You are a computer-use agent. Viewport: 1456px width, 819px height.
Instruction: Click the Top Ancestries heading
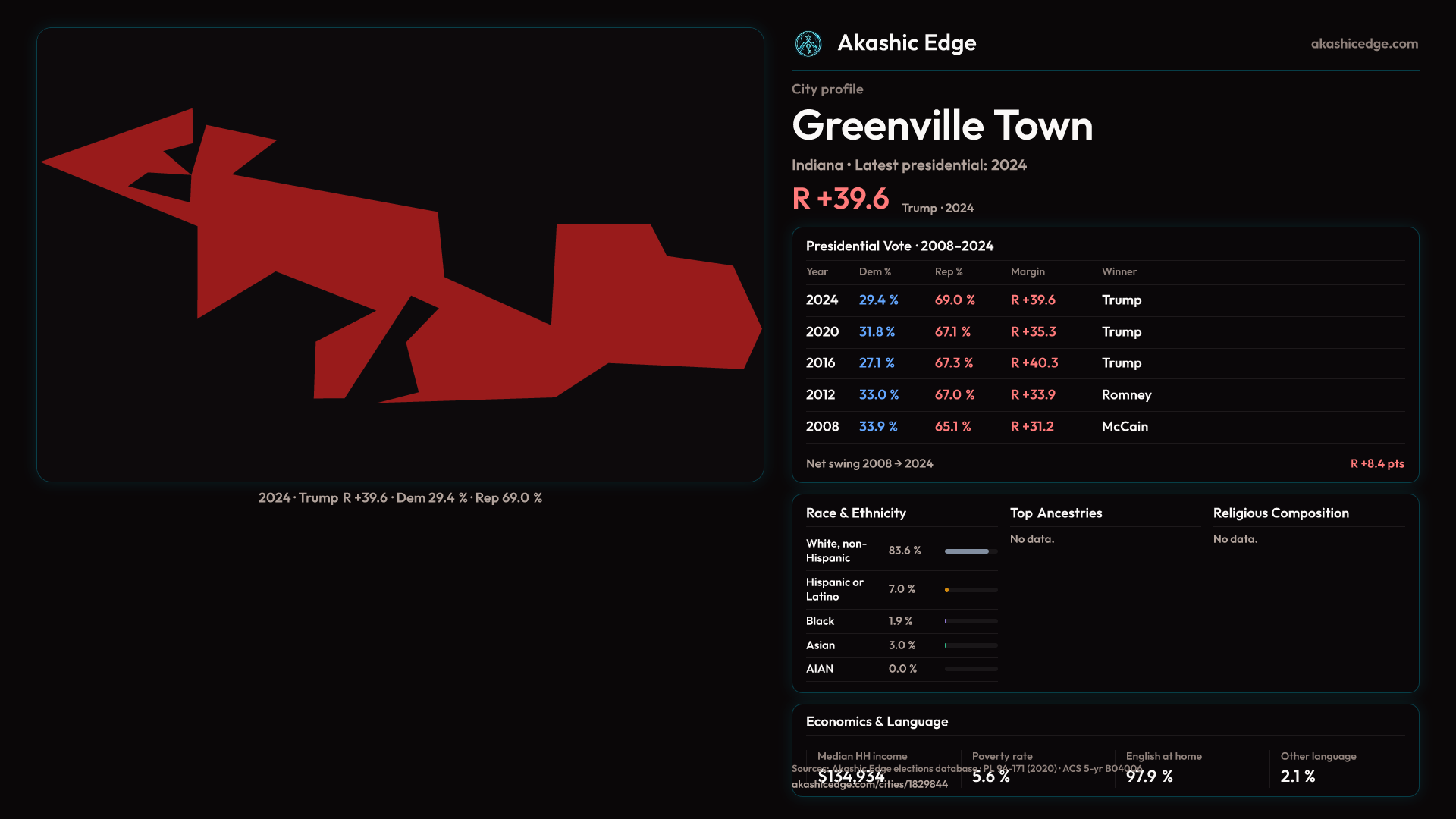(1056, 513)
